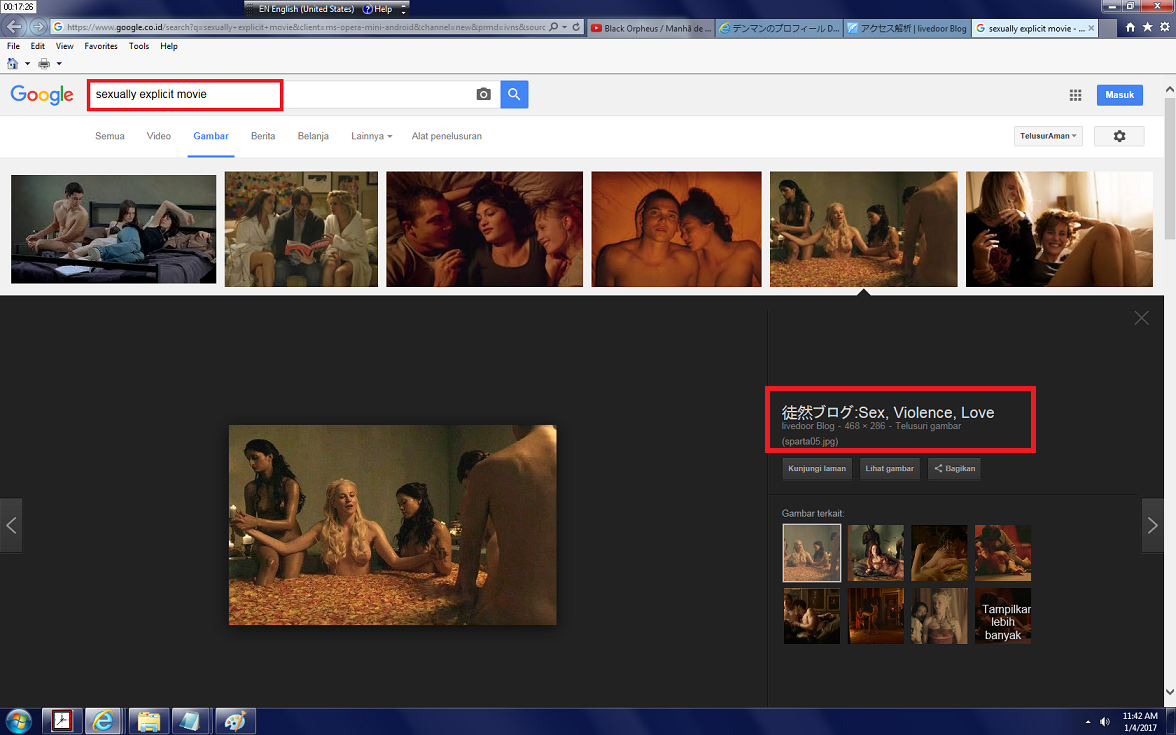
Task: Open the View menu
Action: pos(64,46)
